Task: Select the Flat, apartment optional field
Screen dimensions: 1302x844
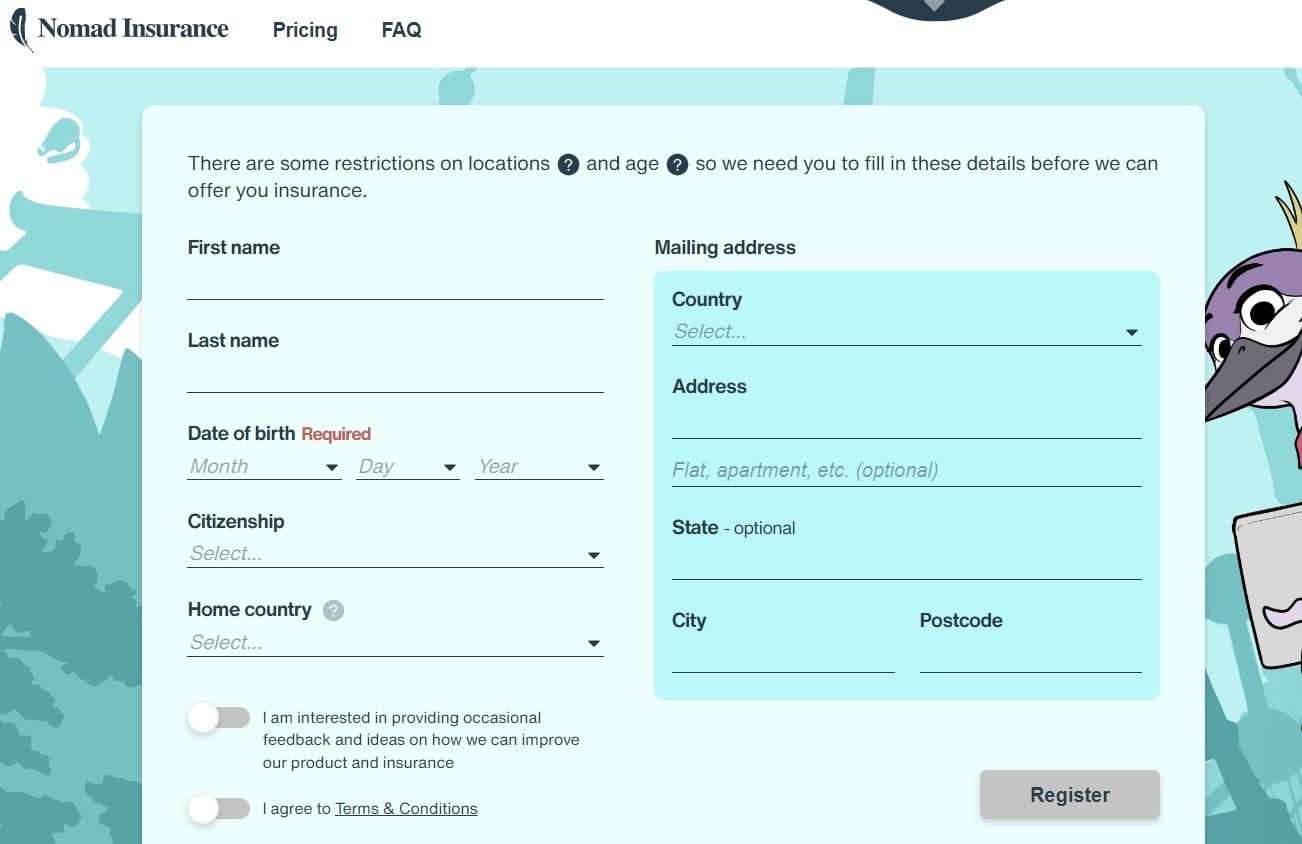Action: (906, 470)
